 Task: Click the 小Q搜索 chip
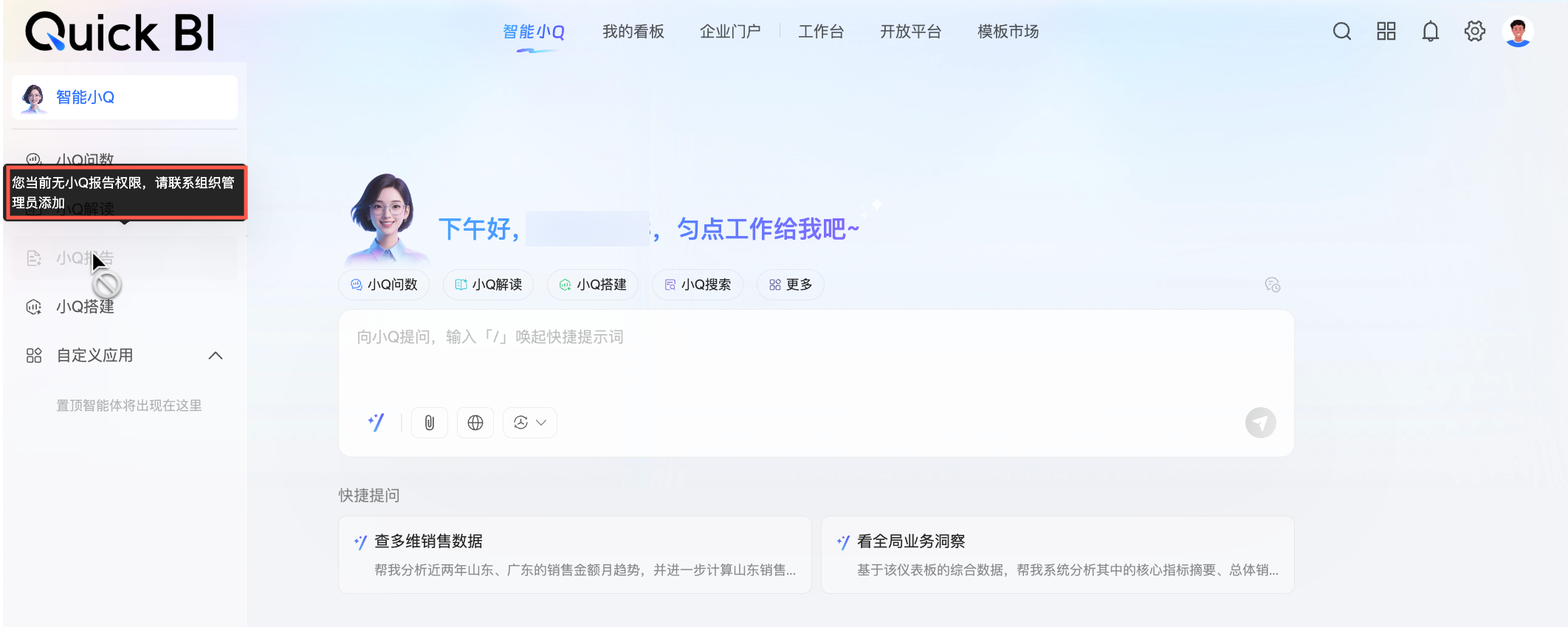tap(698, 285)
